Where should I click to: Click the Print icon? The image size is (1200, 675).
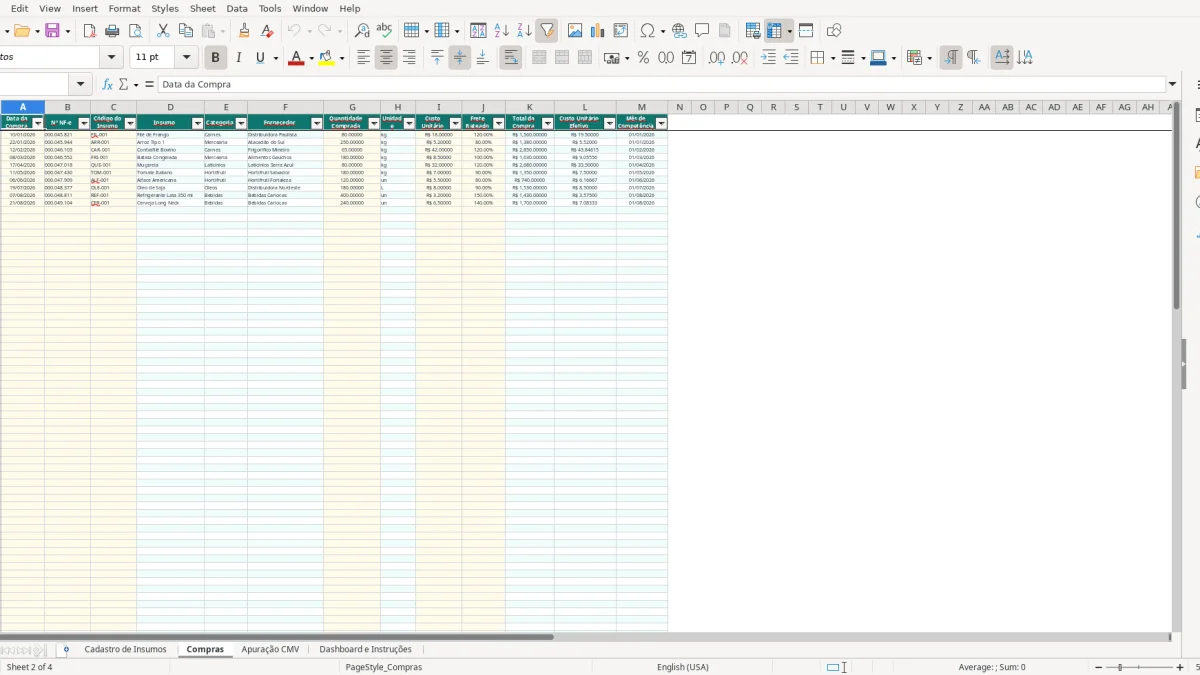pos(111,31)
